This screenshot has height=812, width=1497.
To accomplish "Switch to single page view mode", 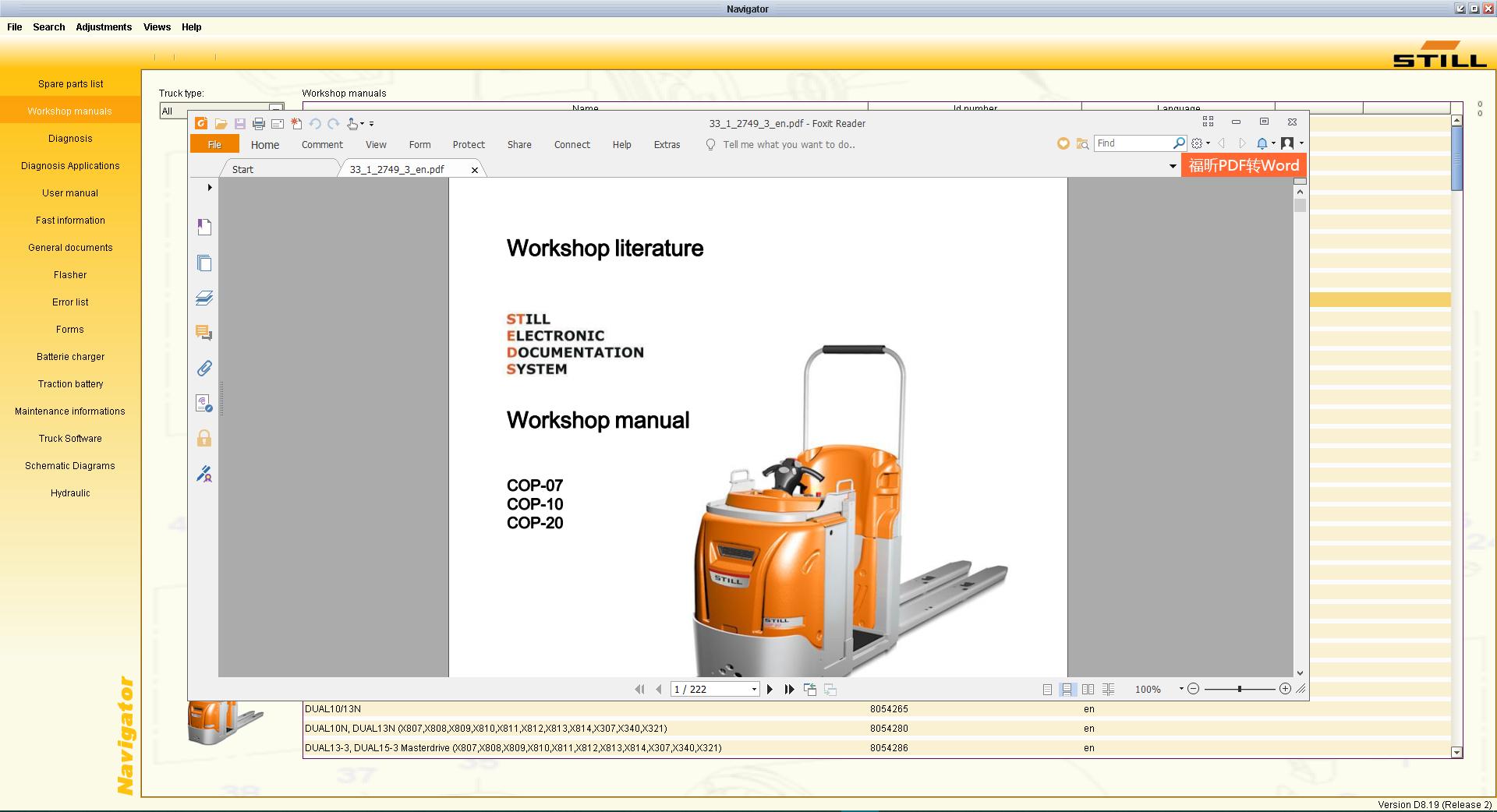I will pyautogui.click(x=1047, y=690).
